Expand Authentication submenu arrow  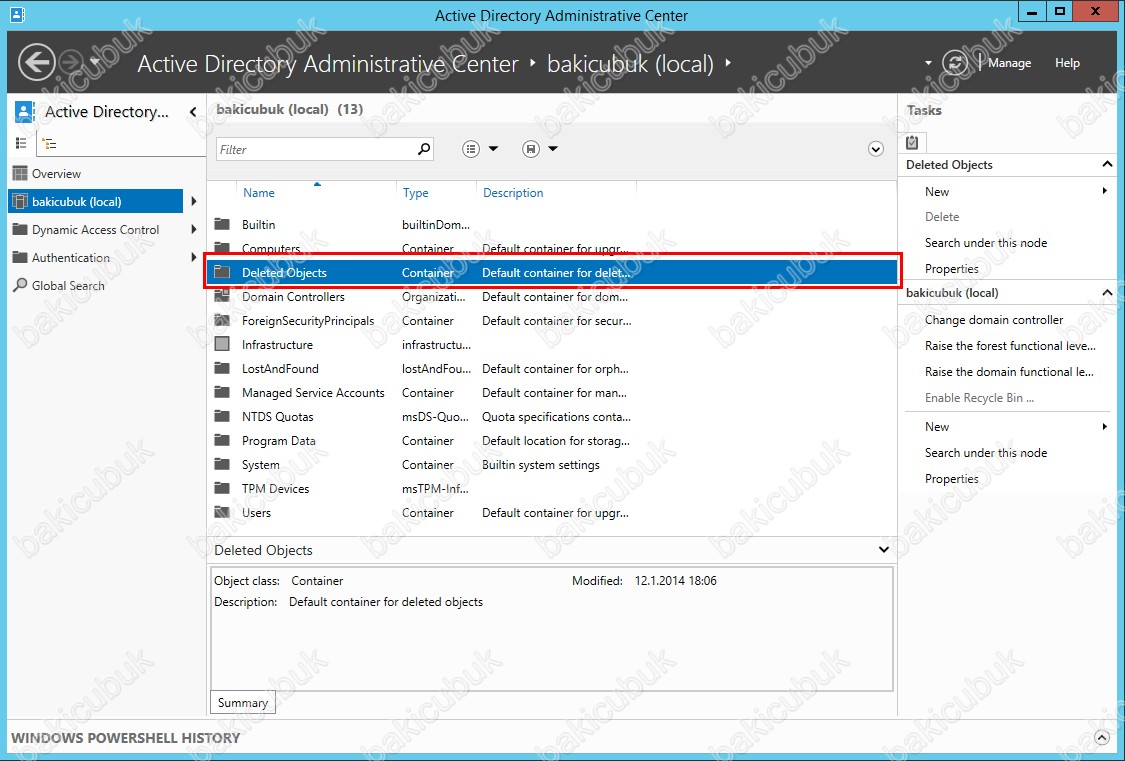pos(193,257)
